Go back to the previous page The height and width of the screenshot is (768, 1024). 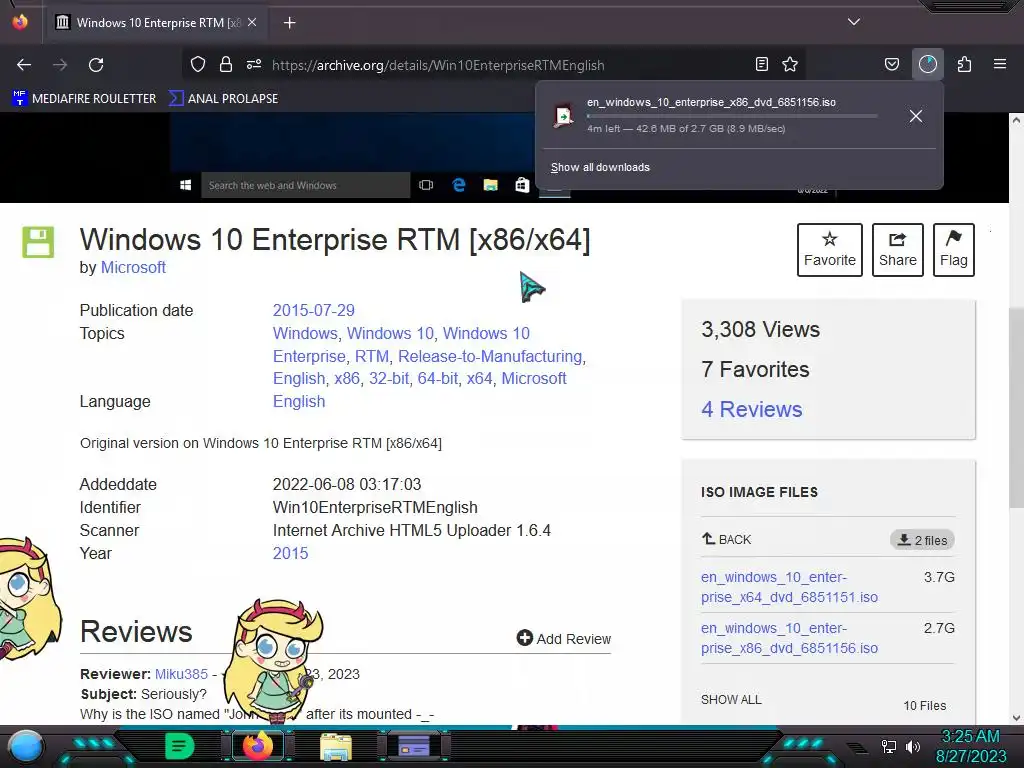point(24,65)
